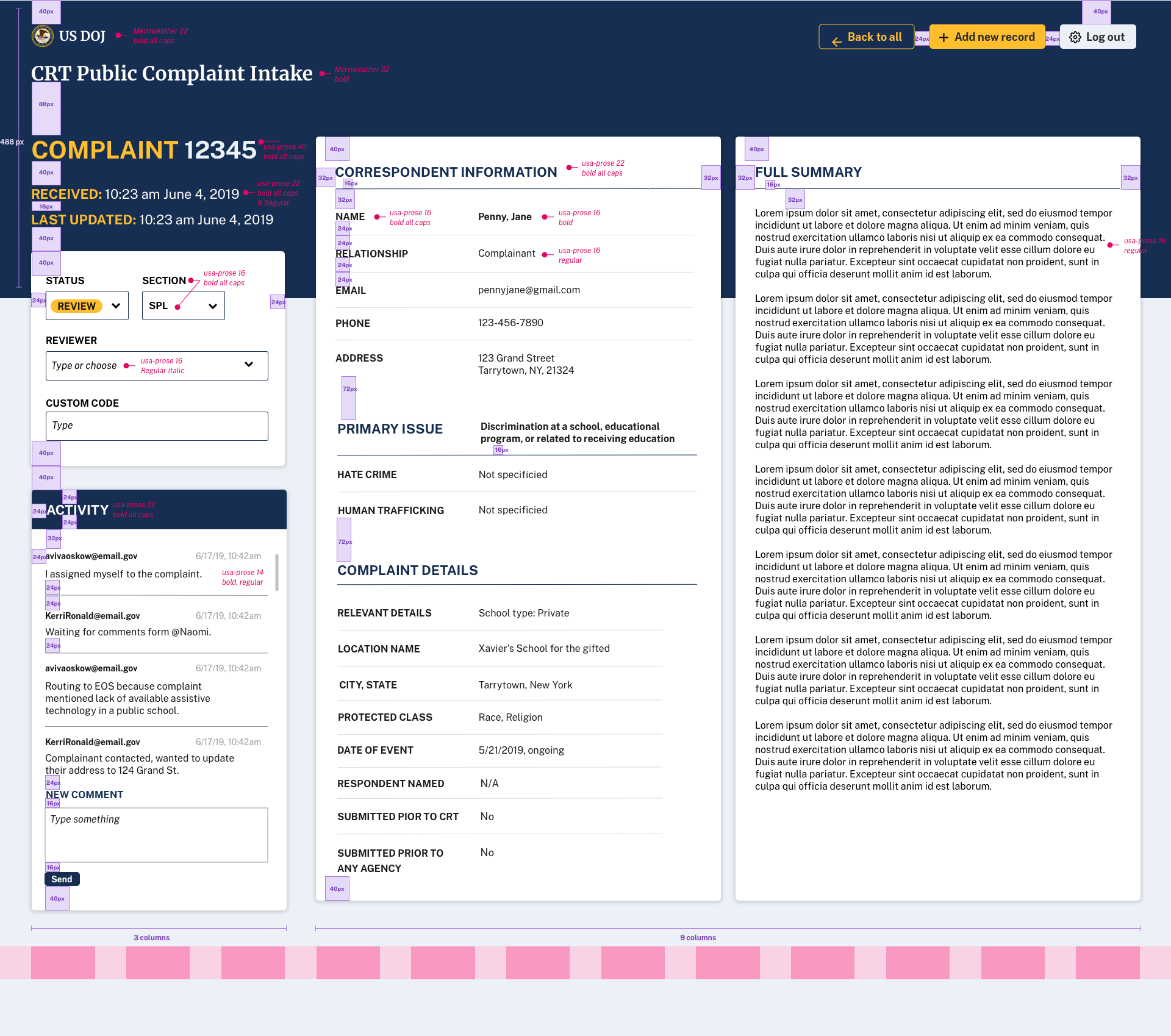Screen dimensions: 1171x1036
Task: Click the primary issue discrimination description
Action: [578, 432]
